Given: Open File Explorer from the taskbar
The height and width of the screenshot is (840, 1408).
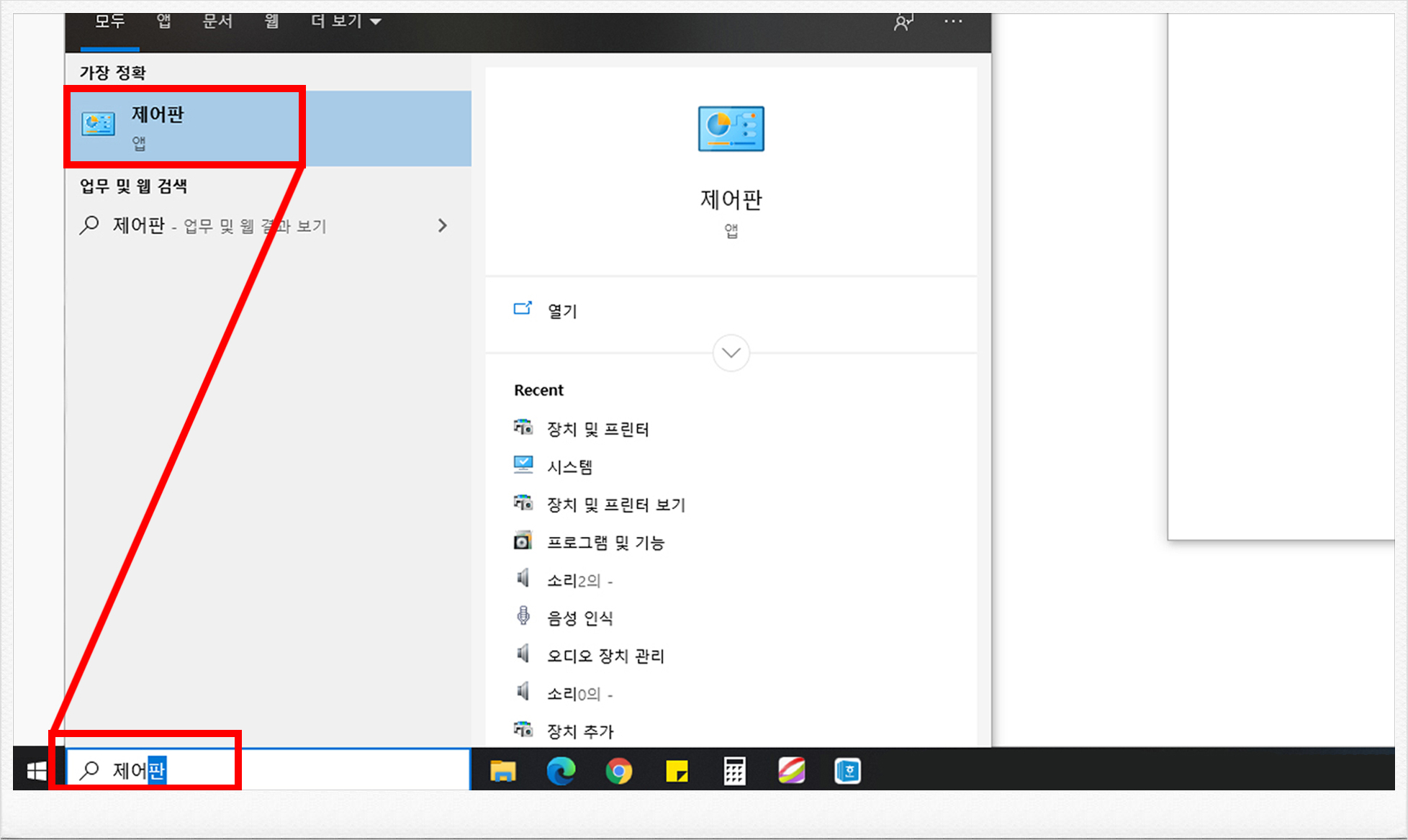Looking at the screenshot, I should pos(502,771).
